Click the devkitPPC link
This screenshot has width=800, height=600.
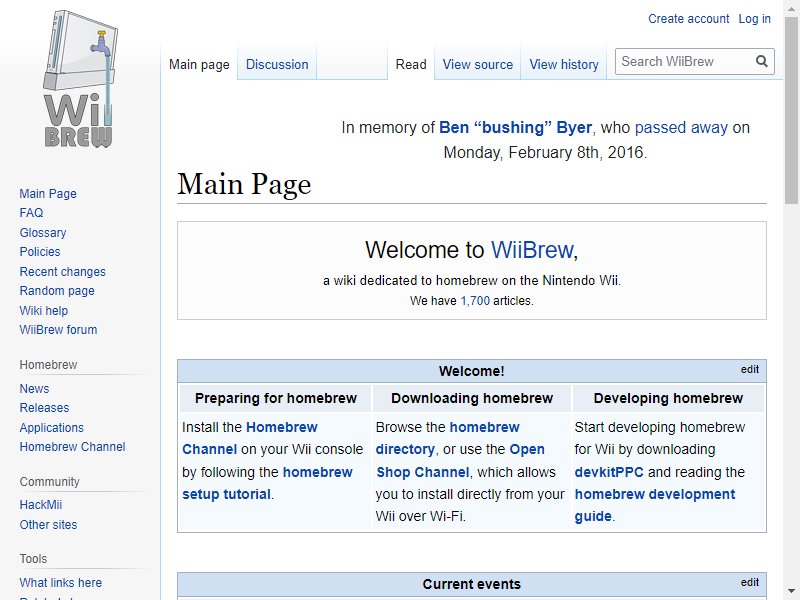(609, 472)
